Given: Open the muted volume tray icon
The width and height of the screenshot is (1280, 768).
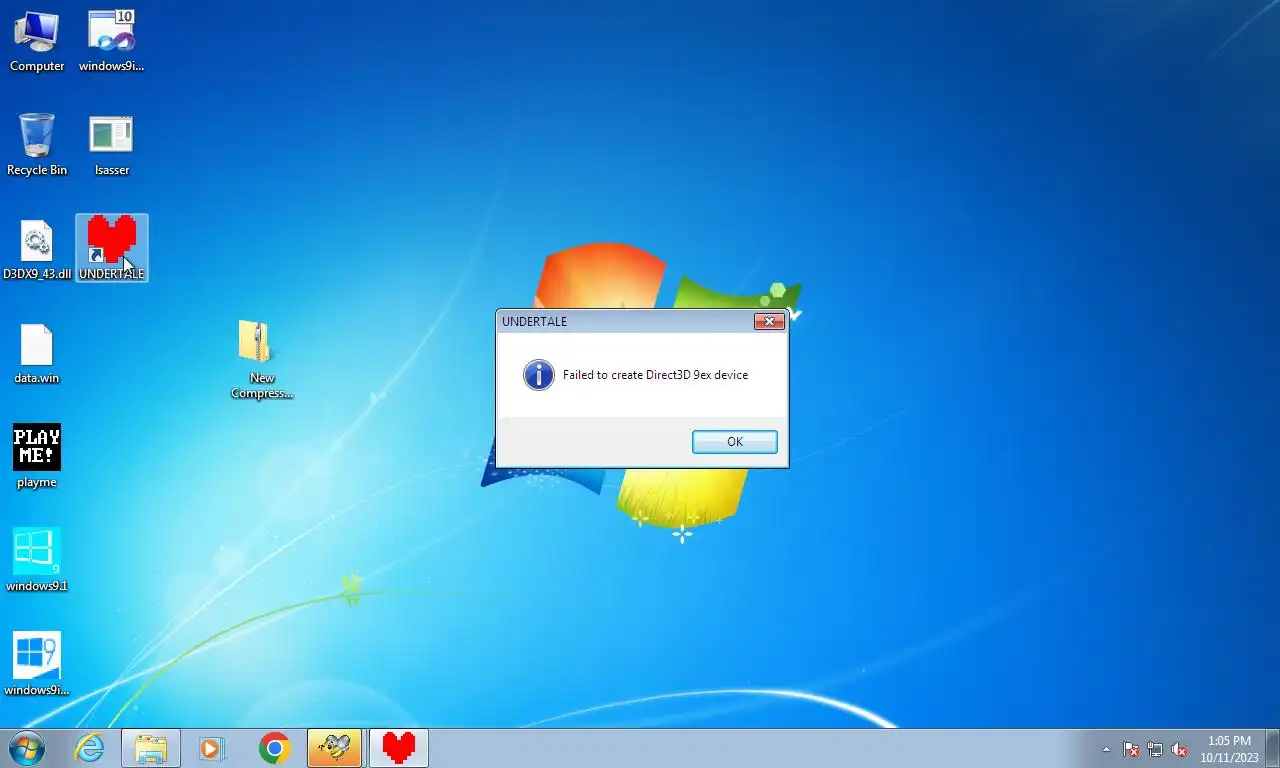Looking at the screenshot, I should pos(1179,749).
